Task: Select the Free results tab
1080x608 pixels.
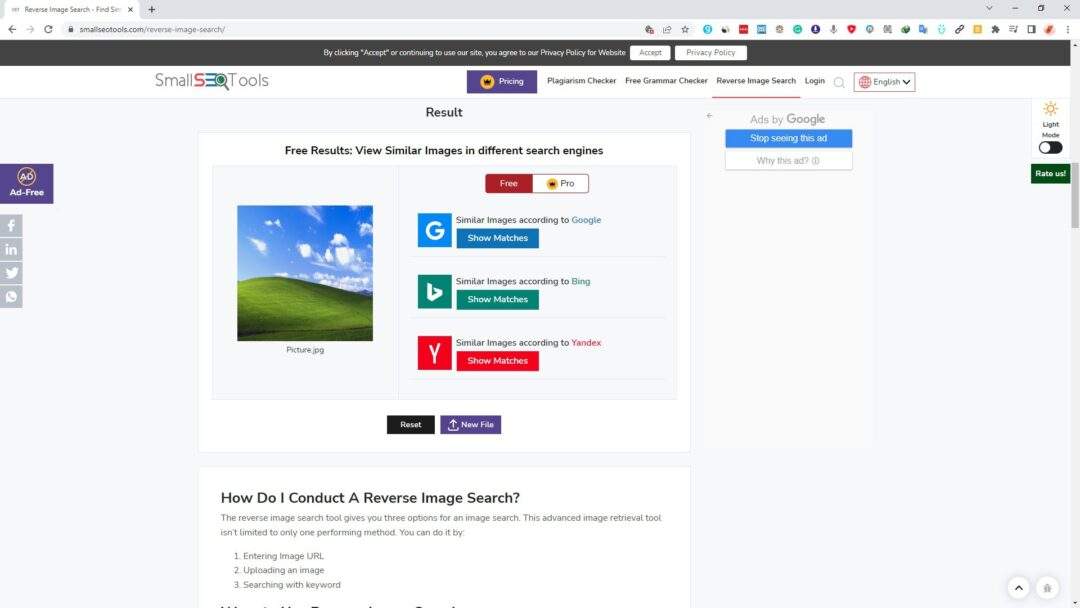Action: (x=508, y=183)
